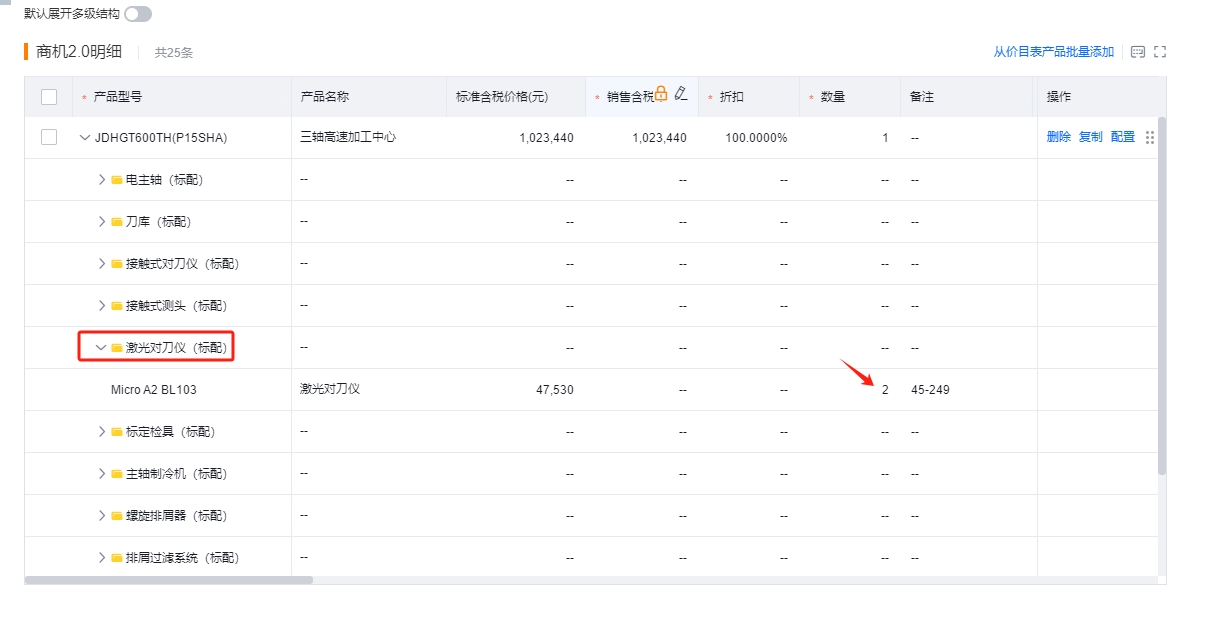This screenshot has width=1217, height=619.
Task: Click the fullscreen expand icon
Action: [x=1160, y=52]
